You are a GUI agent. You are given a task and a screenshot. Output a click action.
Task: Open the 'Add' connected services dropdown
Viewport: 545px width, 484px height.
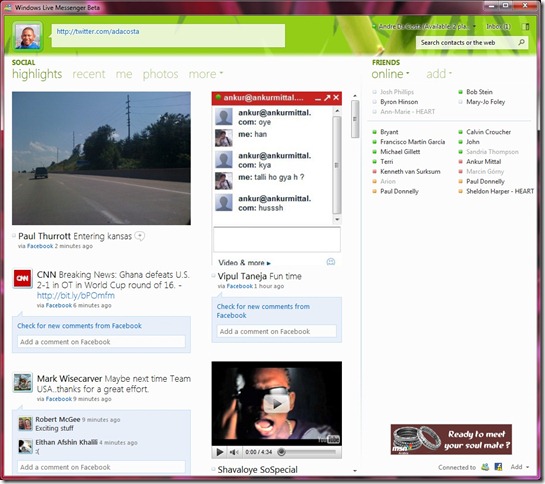point(520,467)
